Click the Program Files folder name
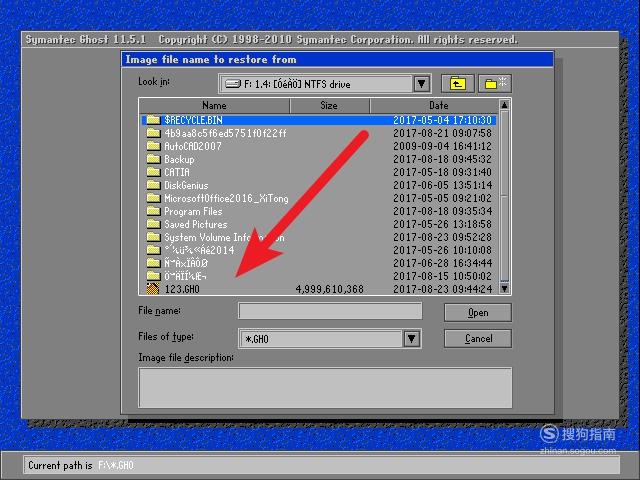This screenshot has width=640, height=480. tap(193, 211)
